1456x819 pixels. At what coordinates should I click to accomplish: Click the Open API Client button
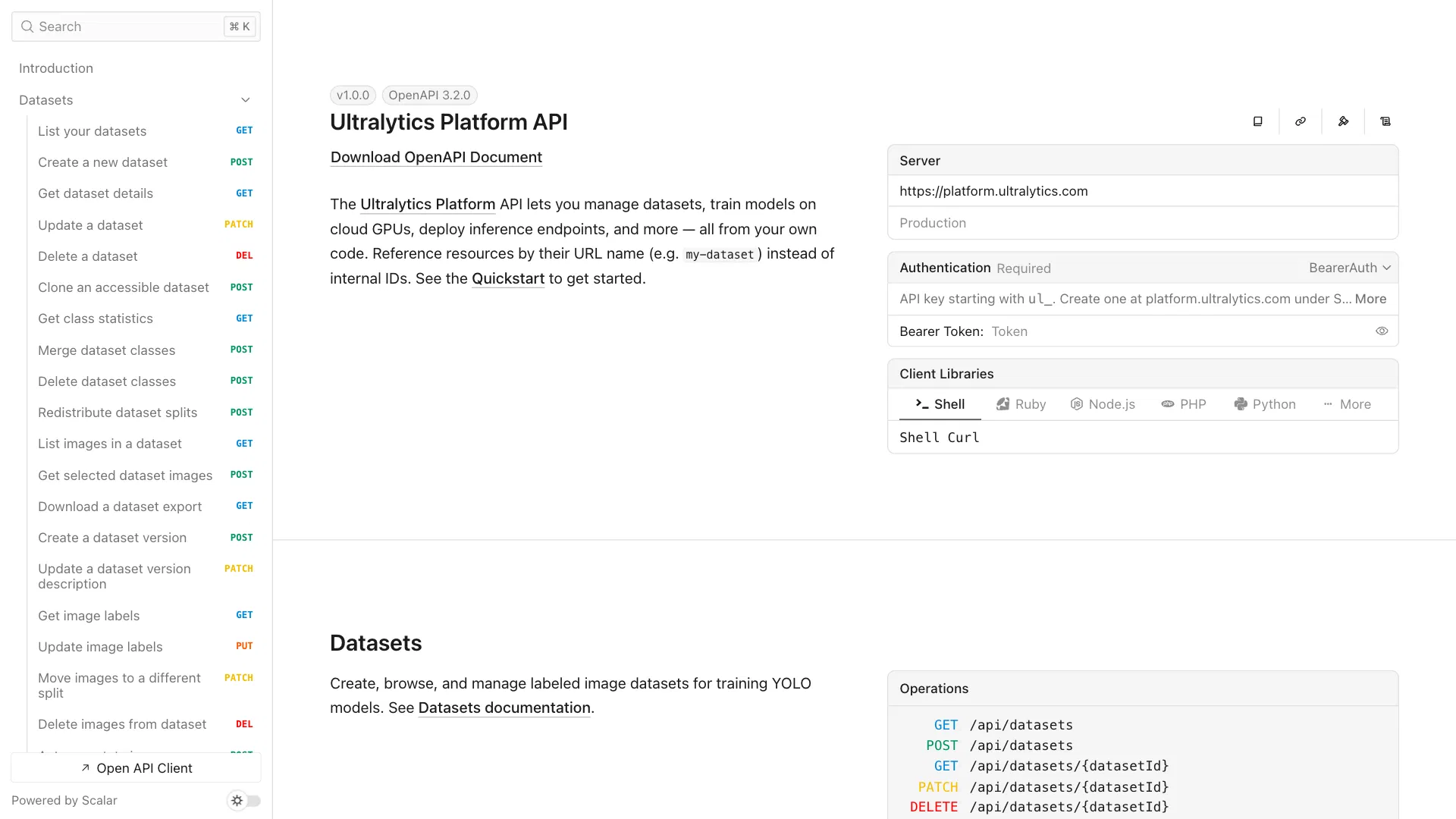[x=136, y=768]
